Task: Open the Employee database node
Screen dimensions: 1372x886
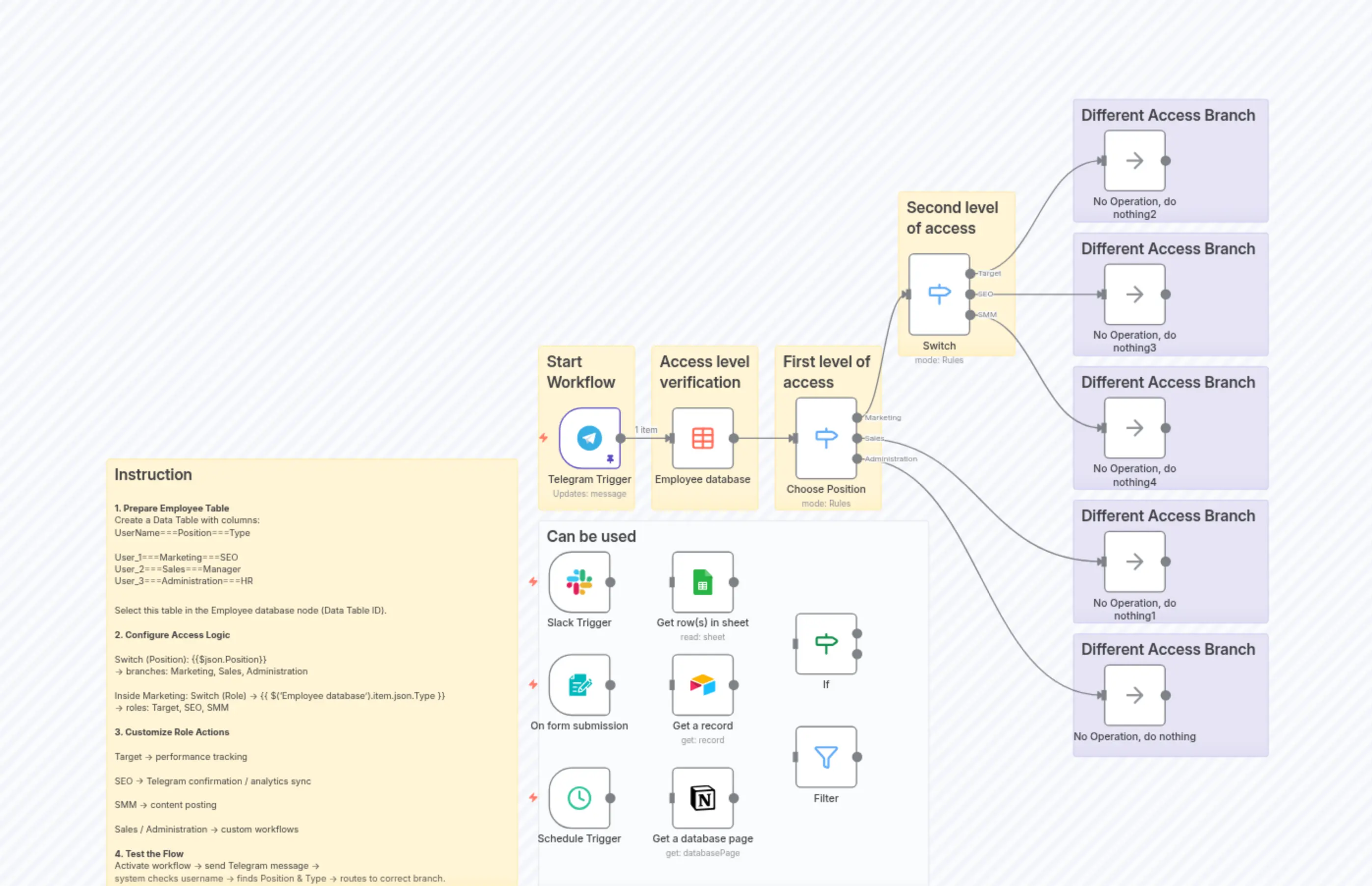Action: [x=702, y=437]
